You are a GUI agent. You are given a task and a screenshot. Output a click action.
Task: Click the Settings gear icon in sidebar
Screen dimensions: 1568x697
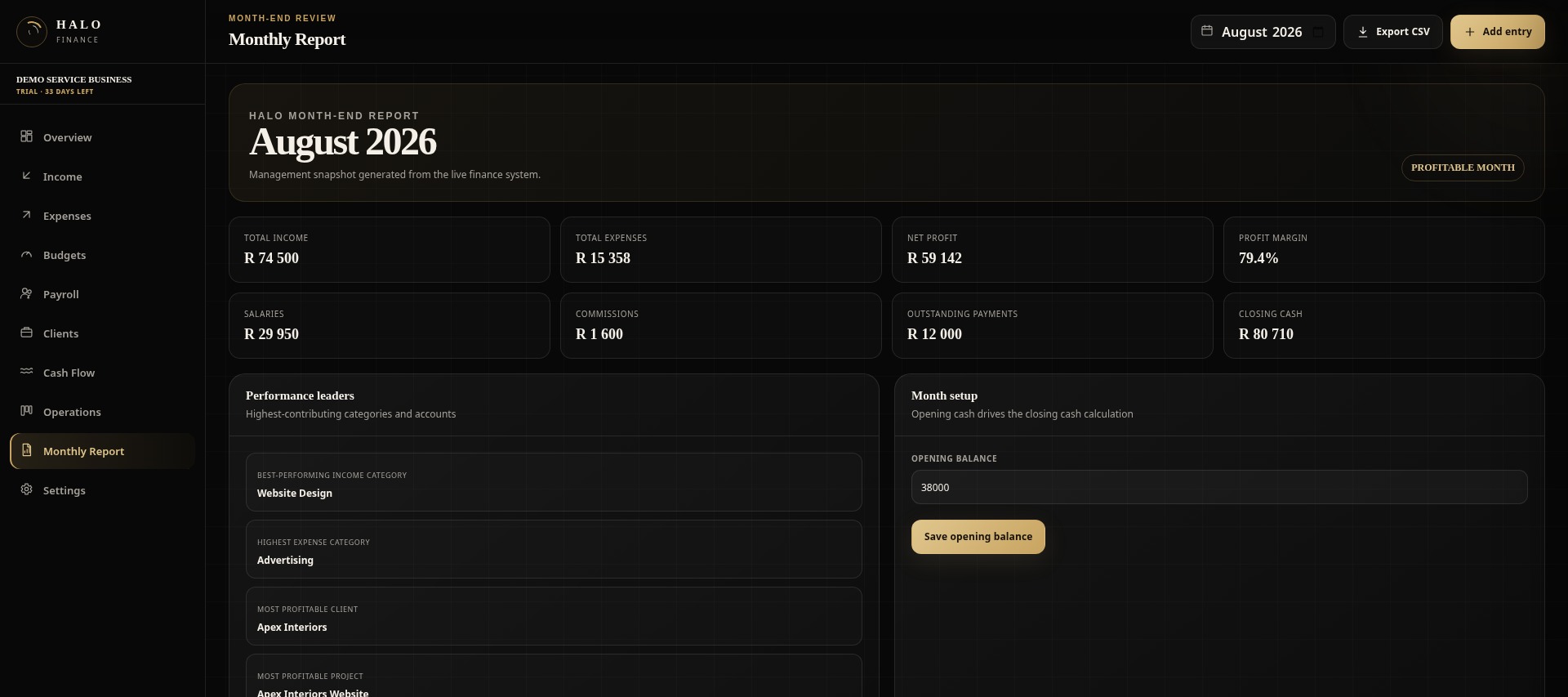tap(27, 489)
